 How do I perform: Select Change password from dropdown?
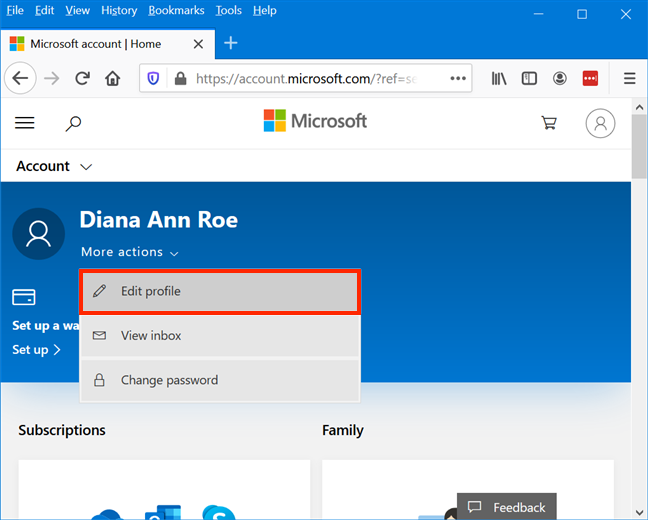coord(220,380)
